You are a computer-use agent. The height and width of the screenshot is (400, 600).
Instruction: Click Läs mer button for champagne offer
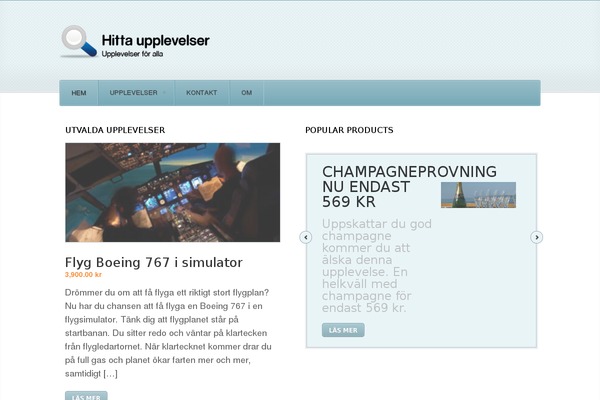343,330
